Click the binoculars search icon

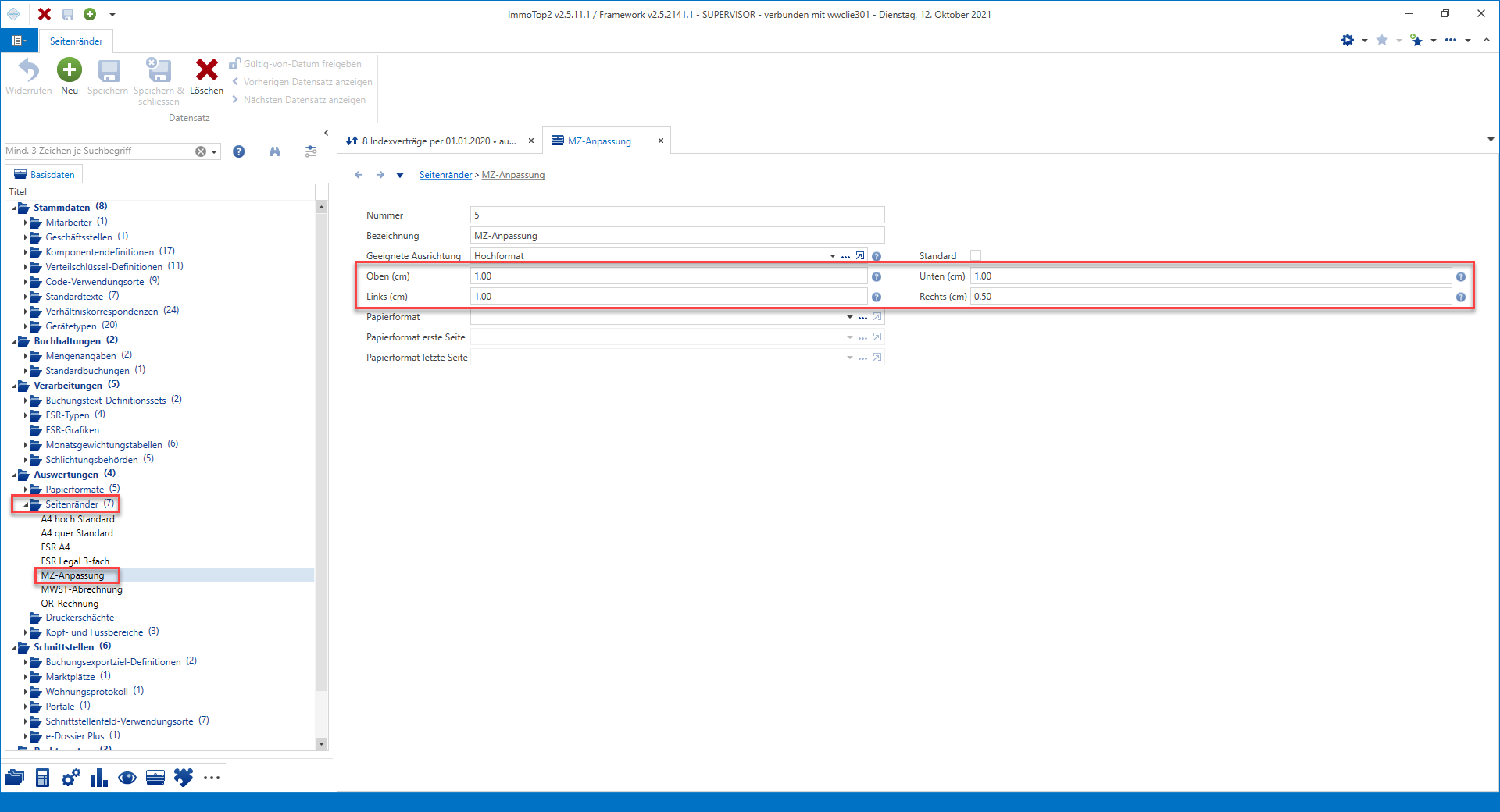[275, 151]
